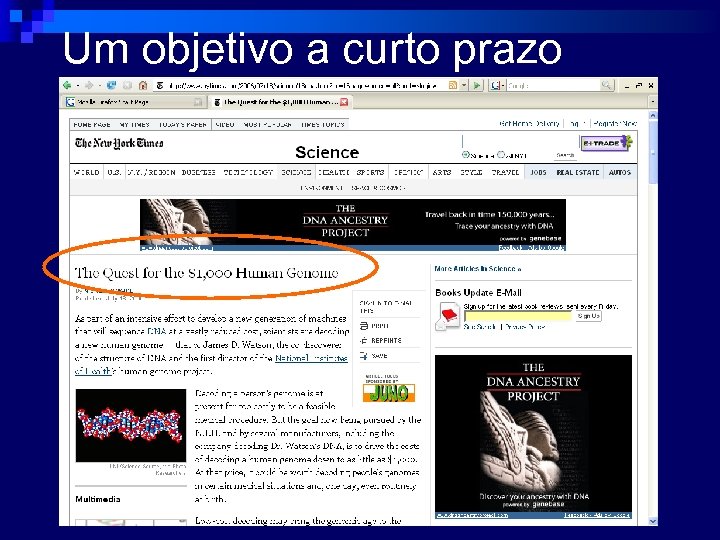The image size is (720, 540).
Task: Open the Today's Paper nav item
Action: [182, 124]
